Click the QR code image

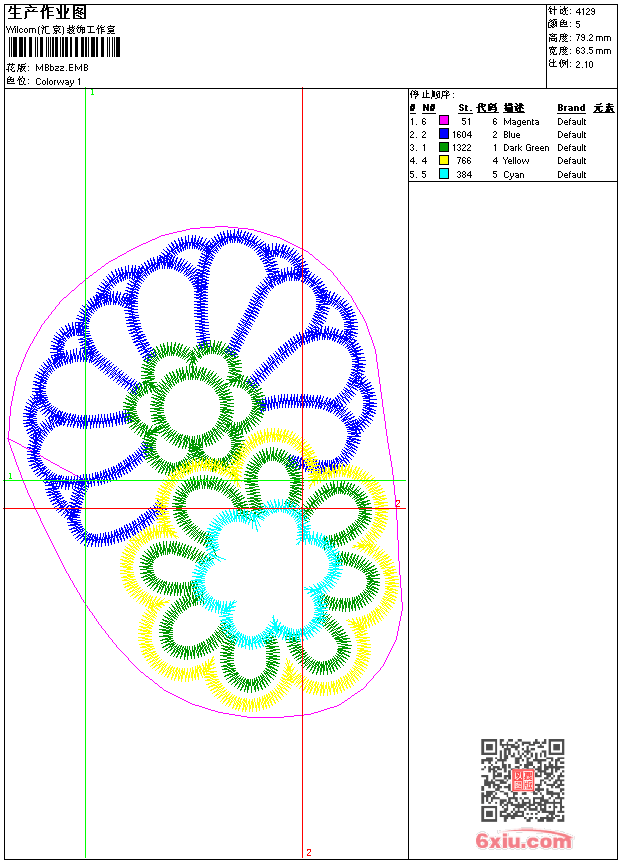[x=522, y=780]
